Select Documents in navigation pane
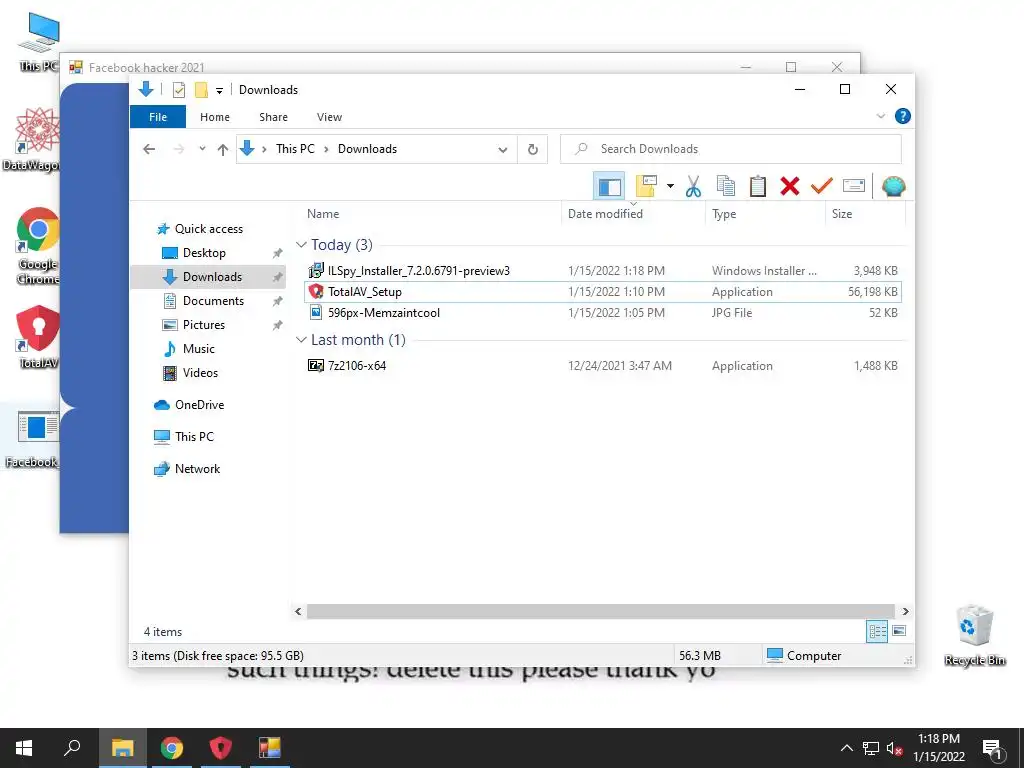The width and height of the screenshot is (1024, 768). pyautogui.click(x=213, y=301)
